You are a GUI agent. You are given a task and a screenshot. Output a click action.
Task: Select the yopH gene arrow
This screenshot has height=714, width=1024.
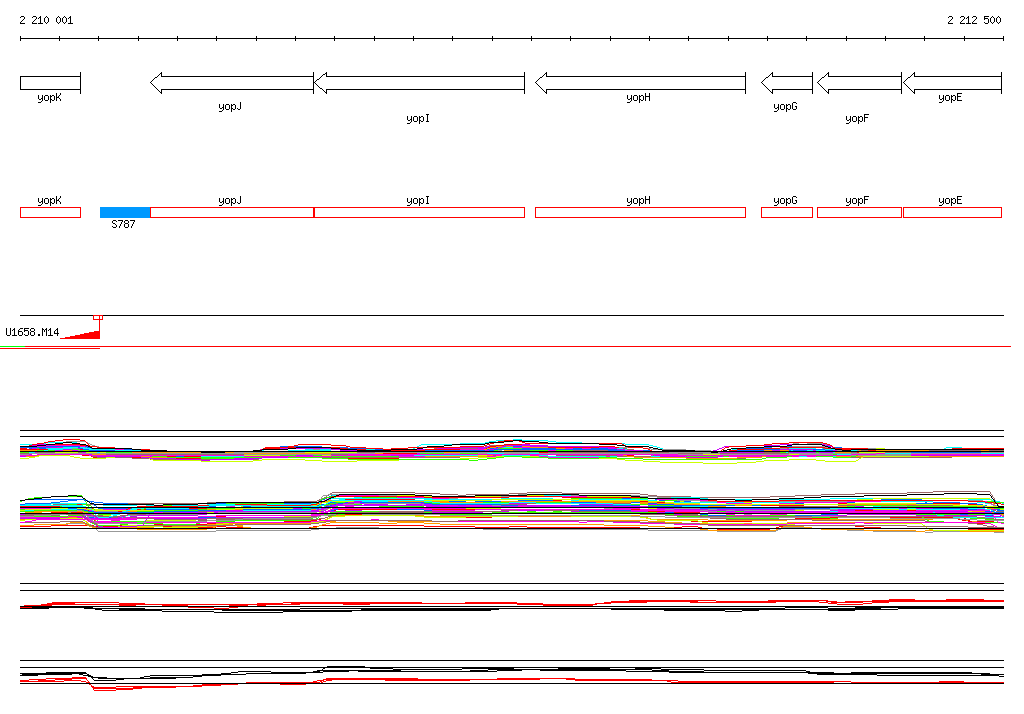point(640,83)
